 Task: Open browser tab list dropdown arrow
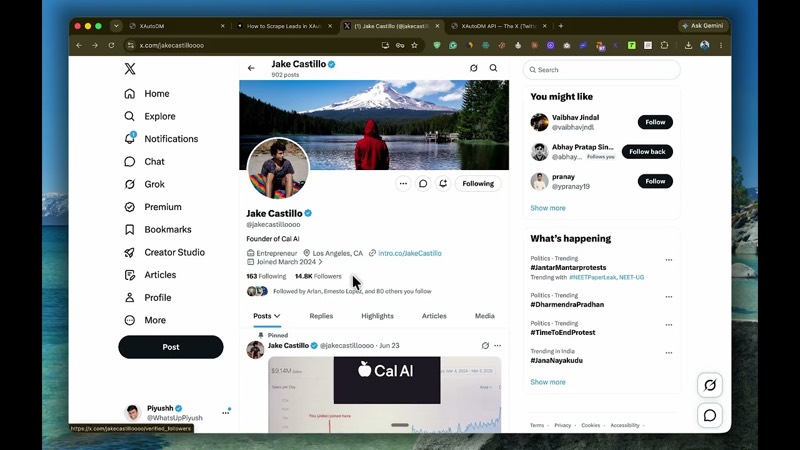click(x=116, y=26)
